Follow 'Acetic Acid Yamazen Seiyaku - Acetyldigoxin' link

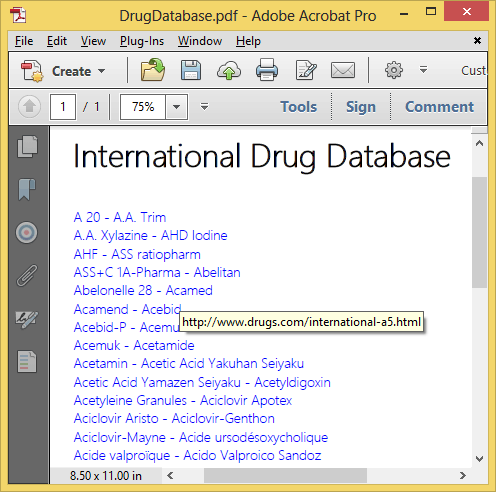(202, 382)
